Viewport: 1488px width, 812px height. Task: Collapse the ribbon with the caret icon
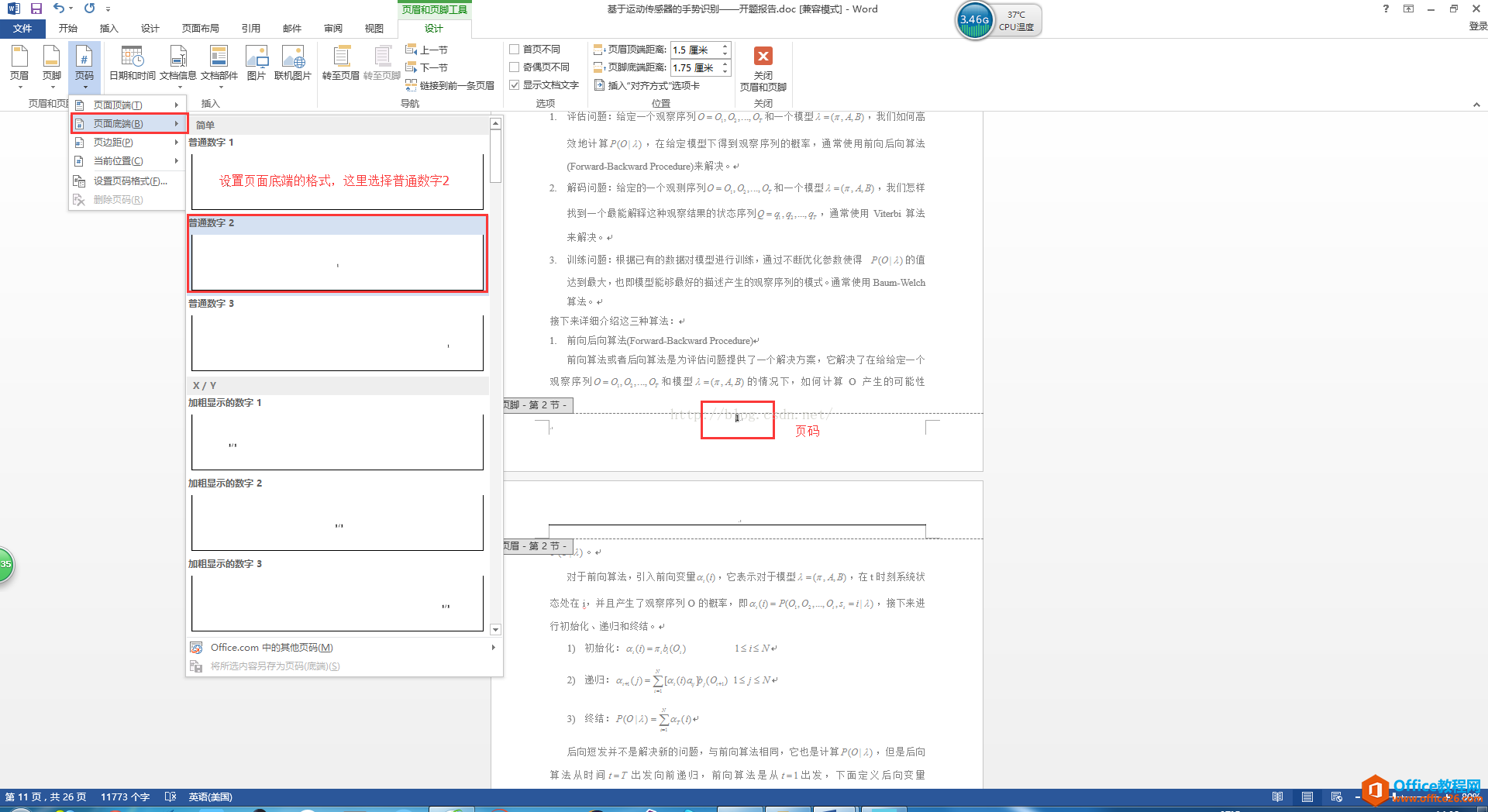1476,105
